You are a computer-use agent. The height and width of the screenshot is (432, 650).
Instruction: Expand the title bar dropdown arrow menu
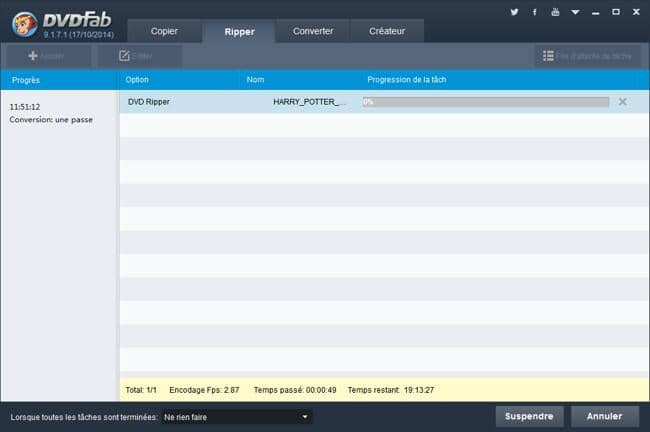575,12
